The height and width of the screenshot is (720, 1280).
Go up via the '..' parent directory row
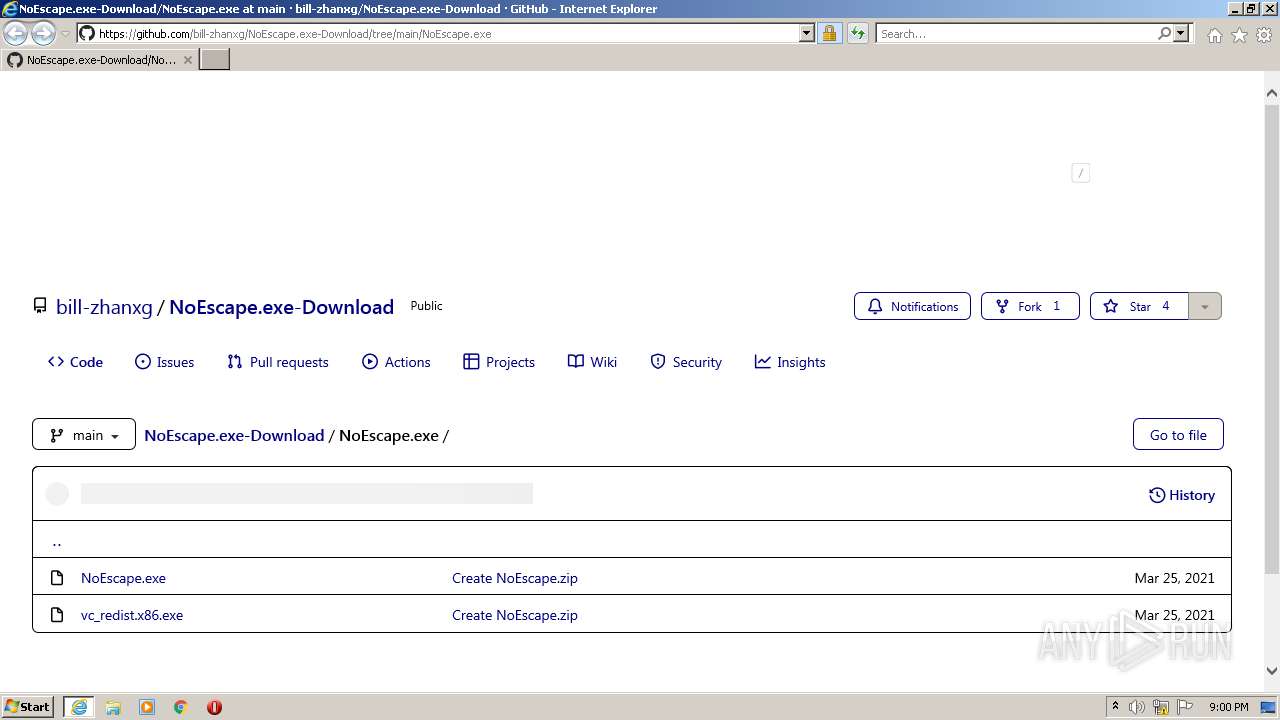631,540
